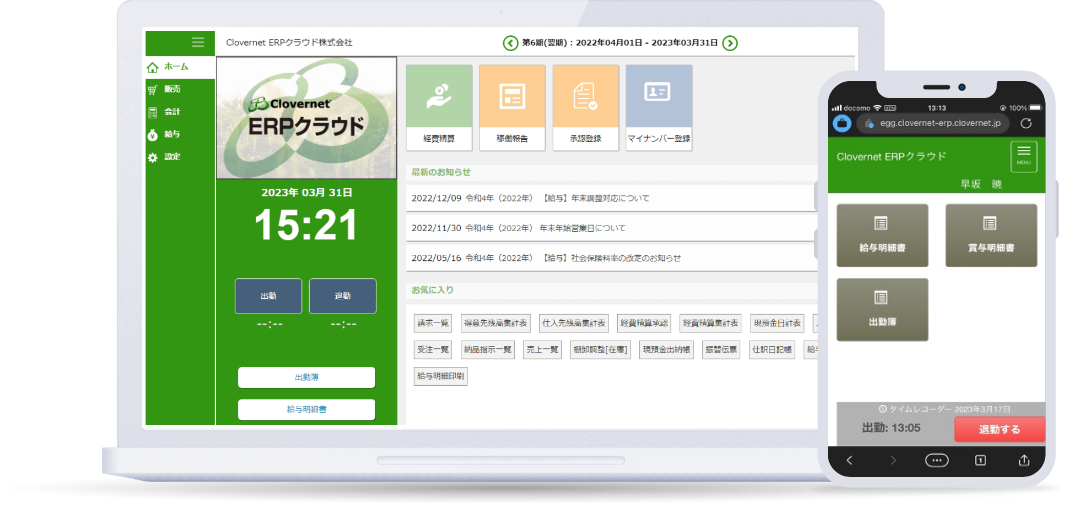This screenshot has width=1090, height=507.
Task: Tap the phone browser reload icon
Action: pos(1026,124)
